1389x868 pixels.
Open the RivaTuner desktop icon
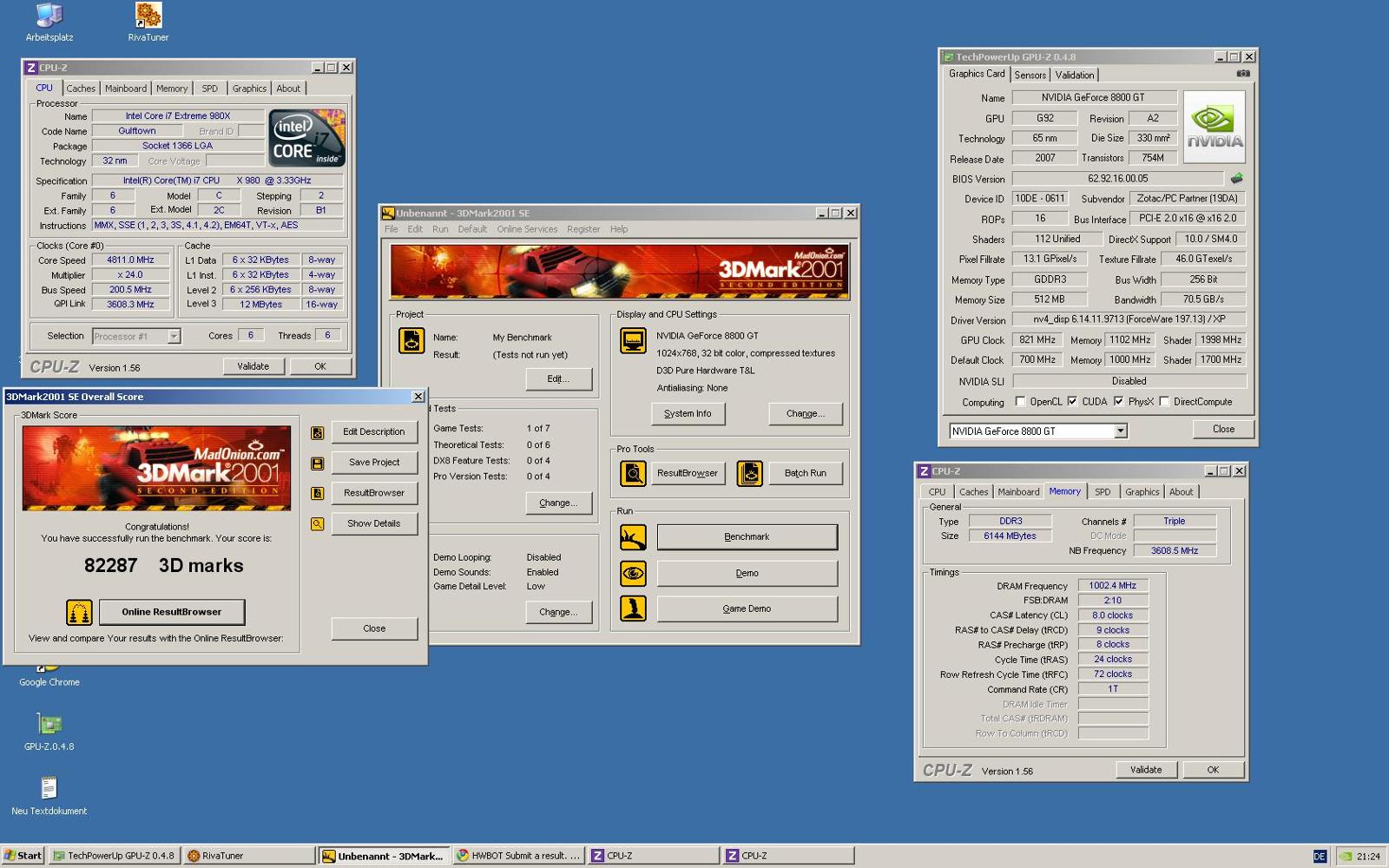point(148,23)
